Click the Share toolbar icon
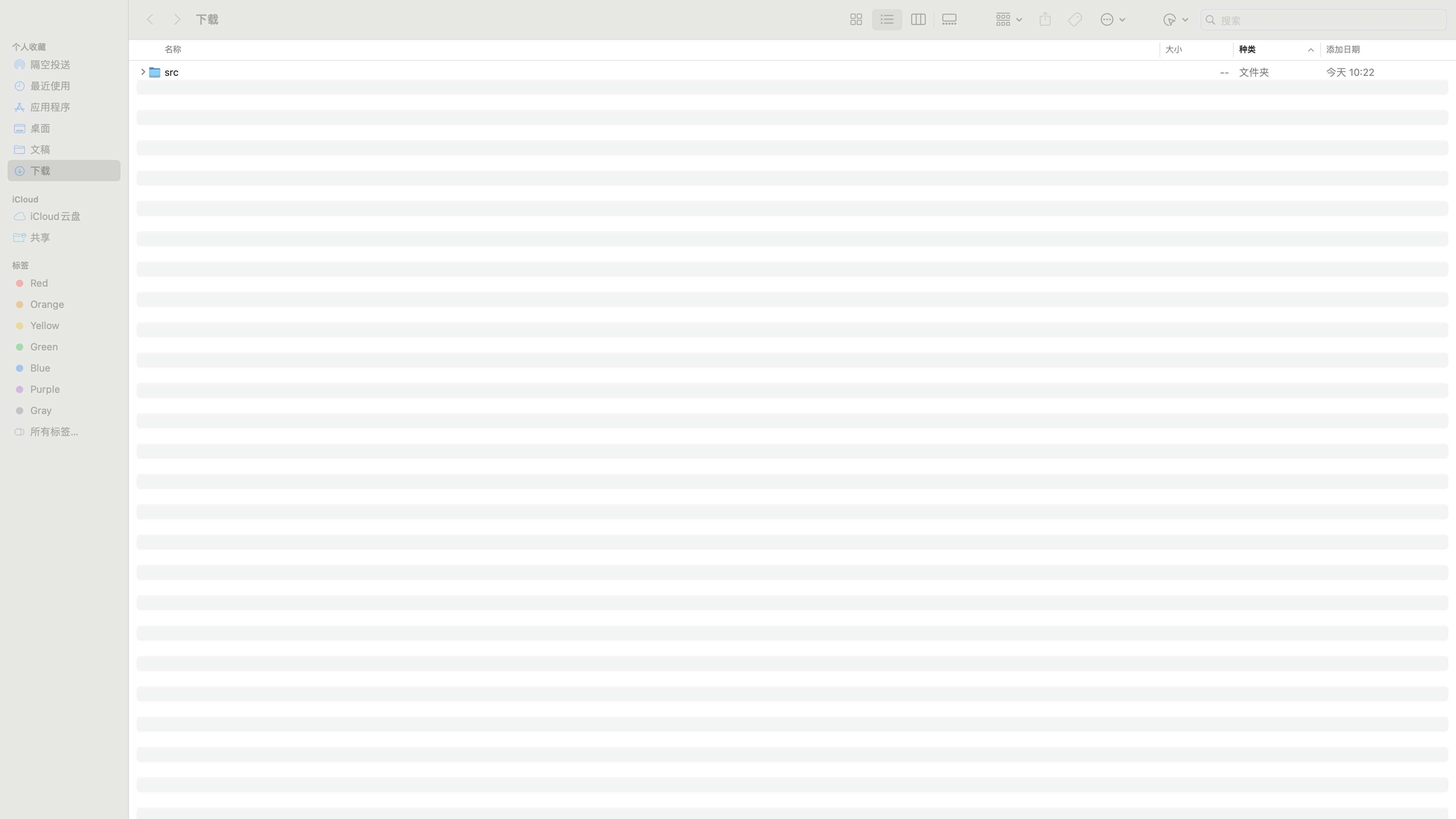 pos(1045,20)
